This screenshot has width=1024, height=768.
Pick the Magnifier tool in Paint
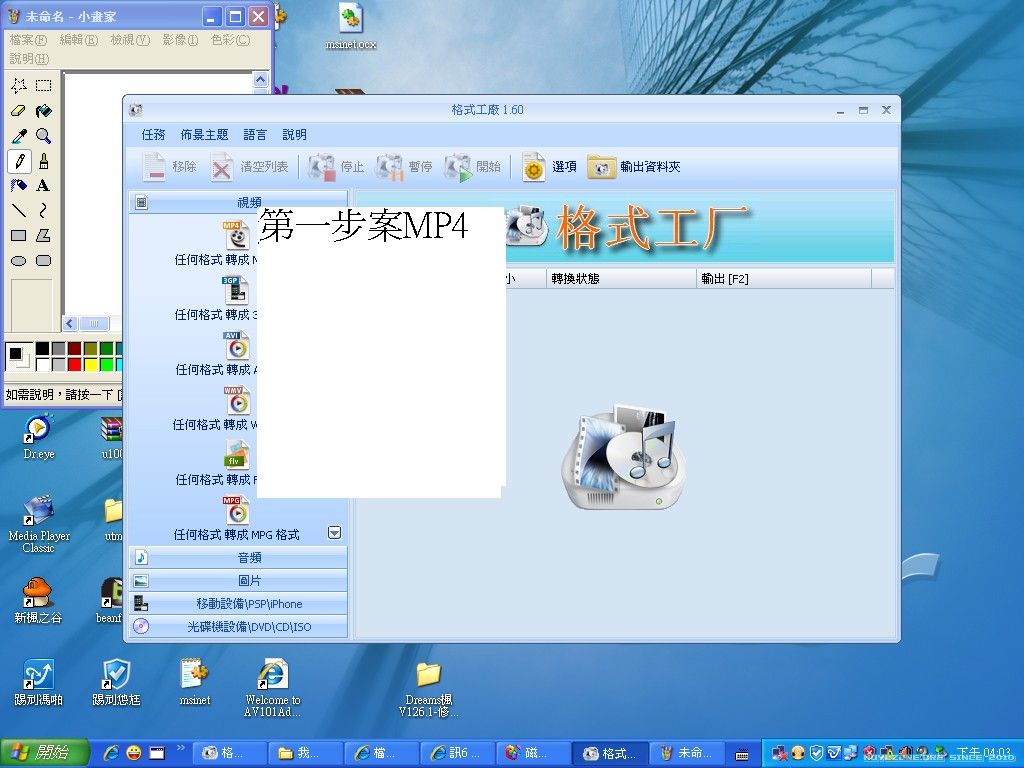click(44, 136)
